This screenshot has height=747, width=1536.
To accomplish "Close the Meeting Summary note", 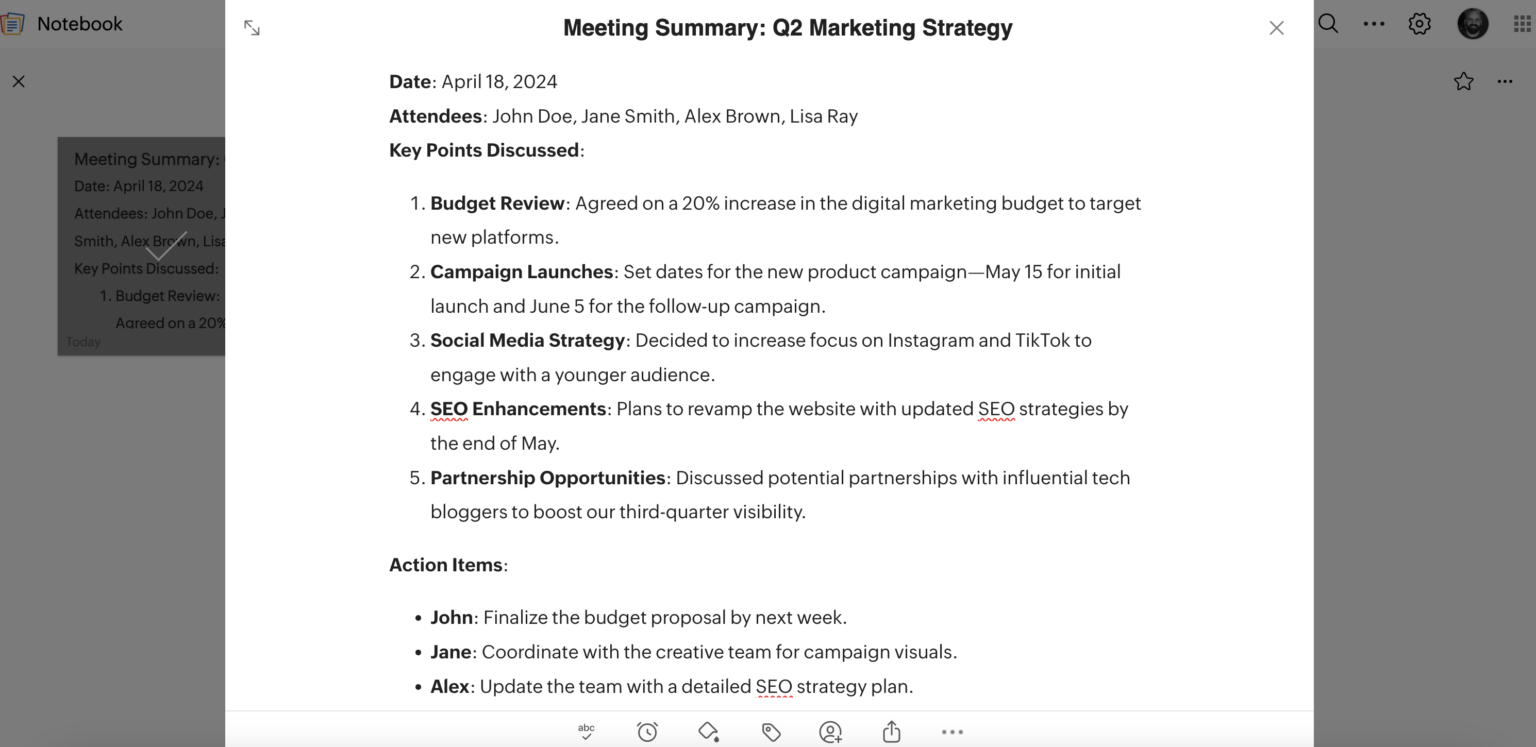I will (x=1276, y=28).
